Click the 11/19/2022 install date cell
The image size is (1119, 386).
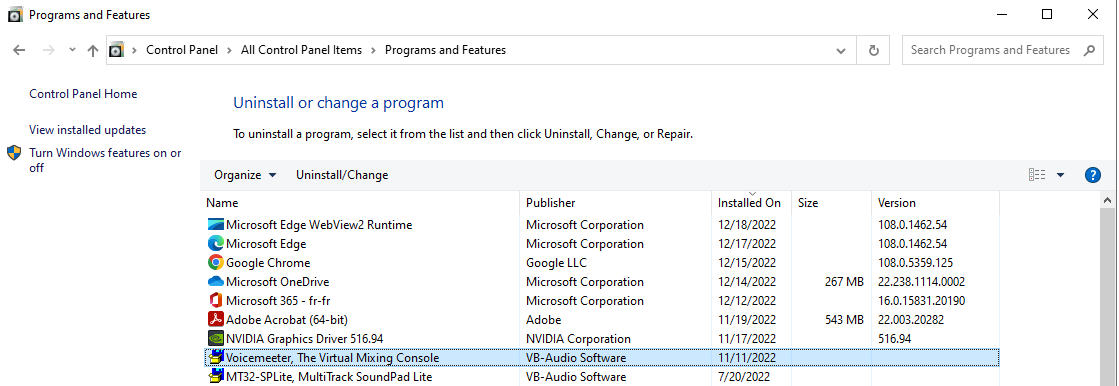coord(747,320)
